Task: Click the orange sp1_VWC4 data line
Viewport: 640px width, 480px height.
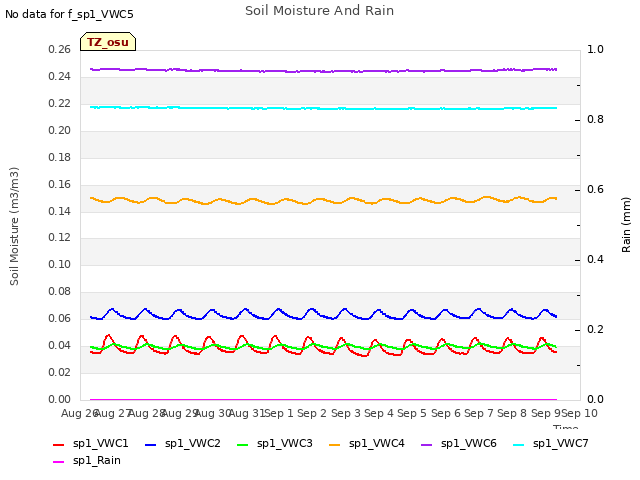Action: 323,200
